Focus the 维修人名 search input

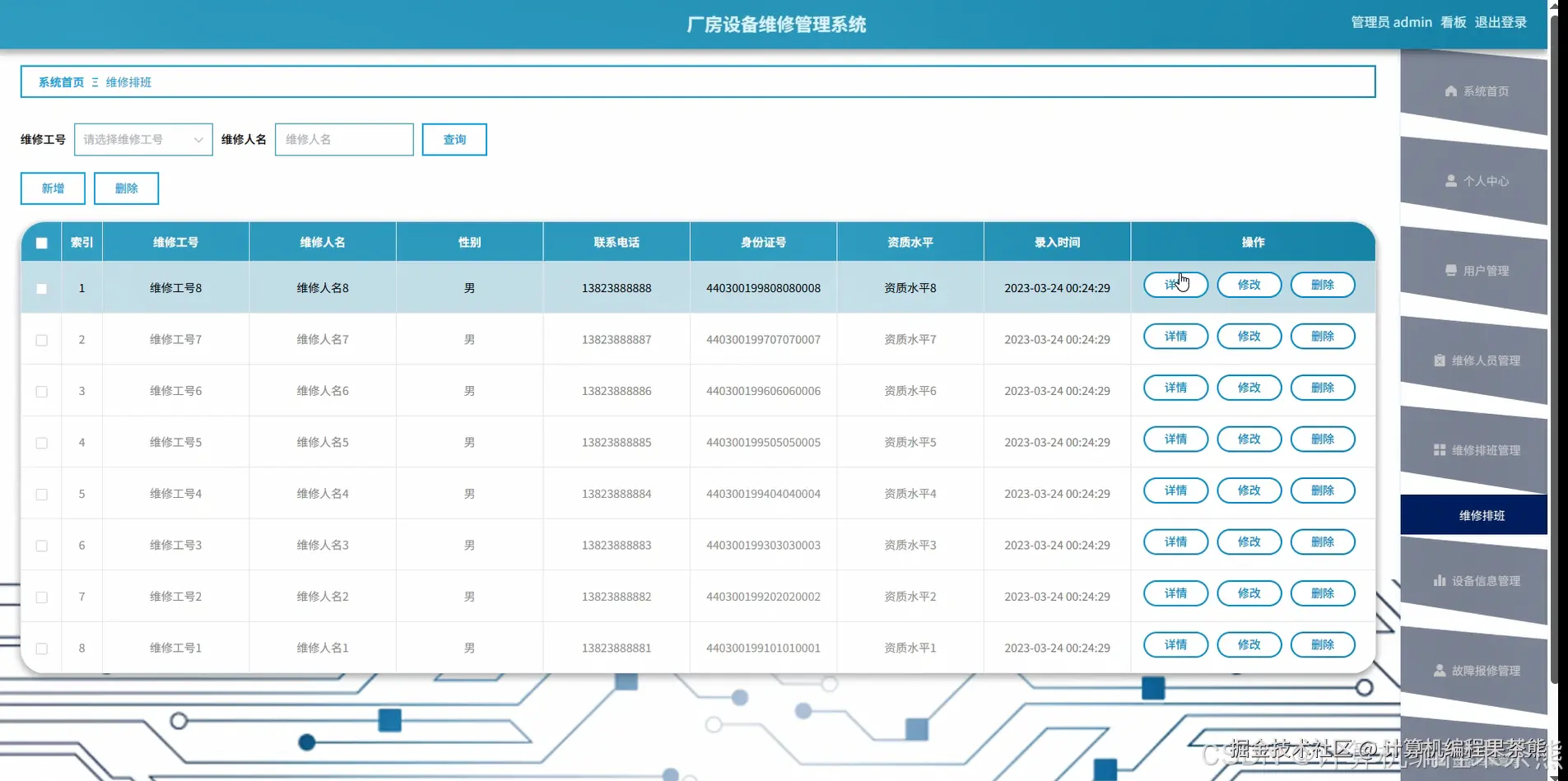click(344, 140)
